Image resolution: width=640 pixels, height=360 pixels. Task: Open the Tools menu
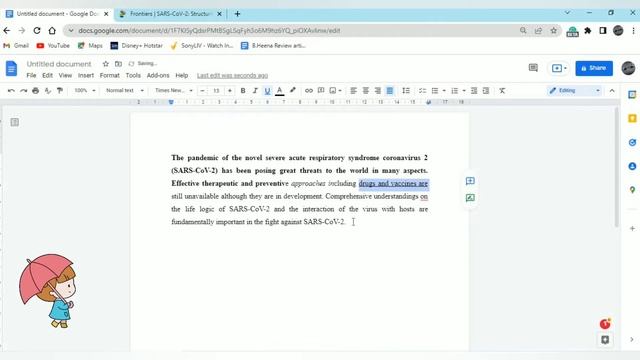[x=133, y=76]
